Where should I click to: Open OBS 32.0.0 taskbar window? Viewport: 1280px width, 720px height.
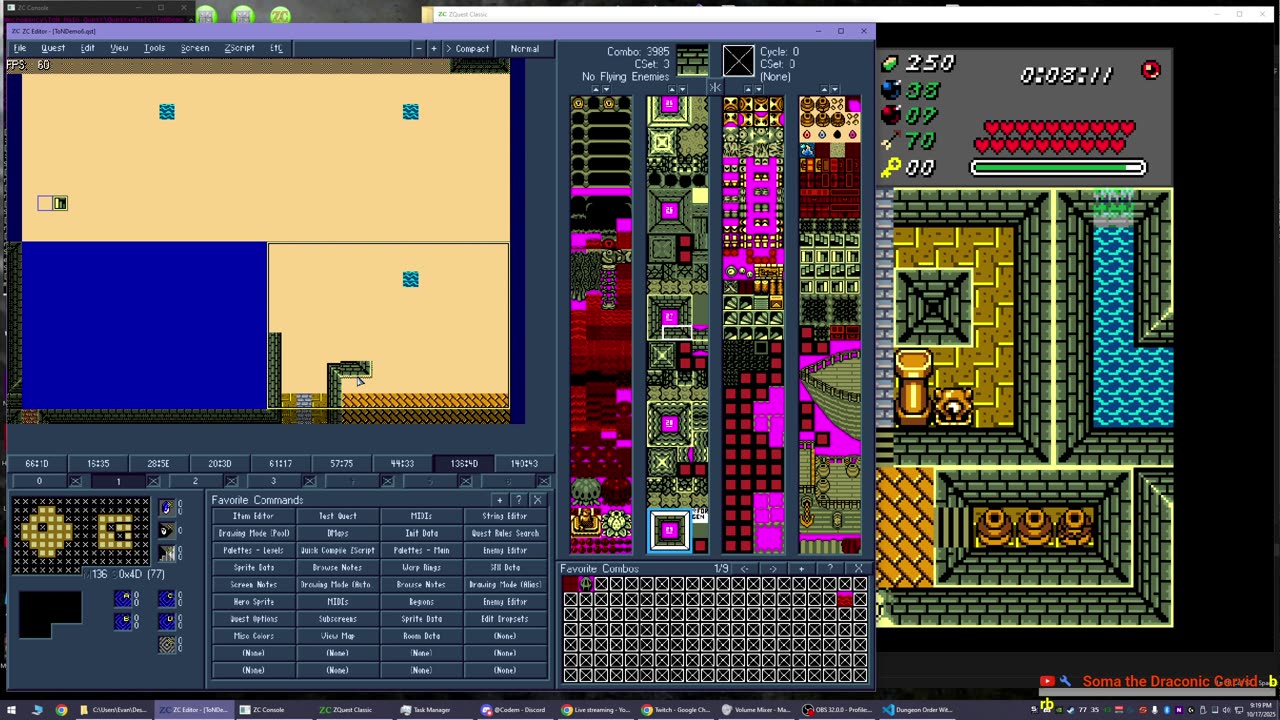pos(838,710)
